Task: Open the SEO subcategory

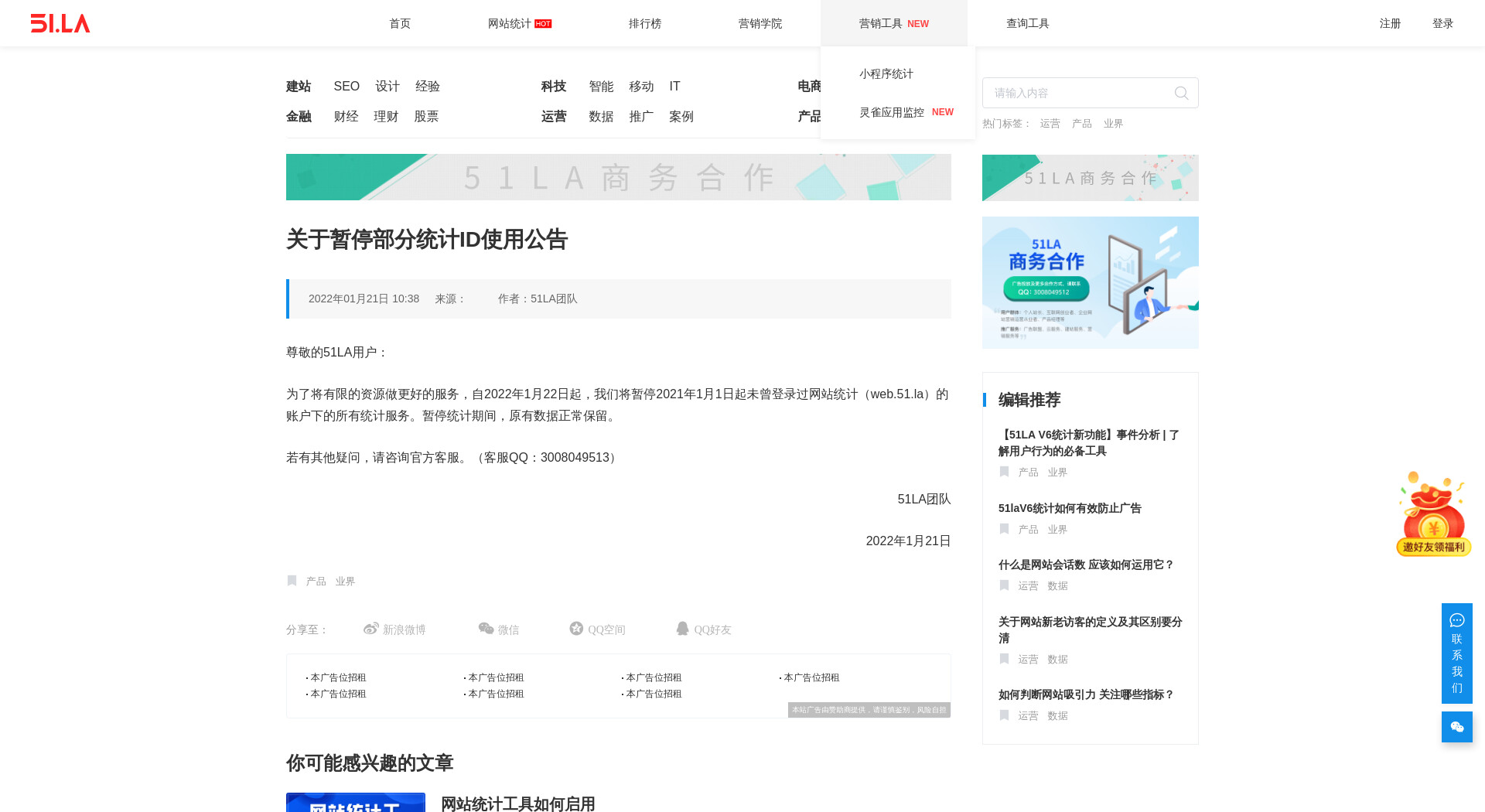Action: (346, 86)
